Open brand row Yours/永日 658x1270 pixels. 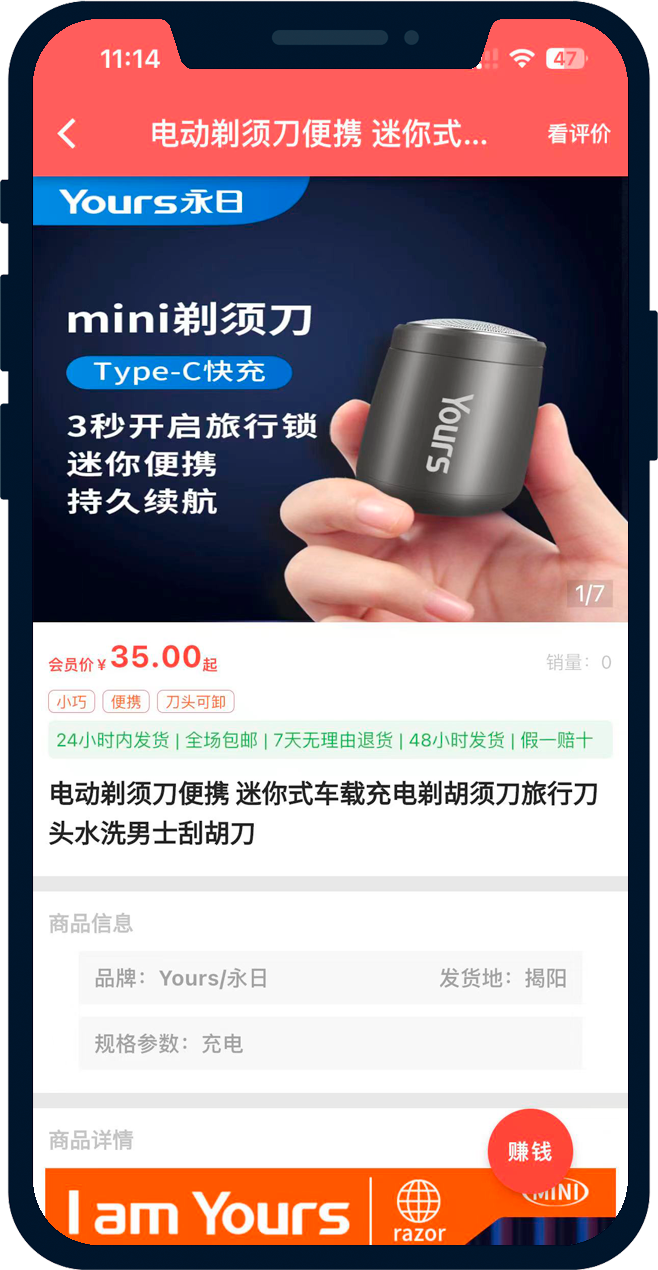tap(181, 978)
